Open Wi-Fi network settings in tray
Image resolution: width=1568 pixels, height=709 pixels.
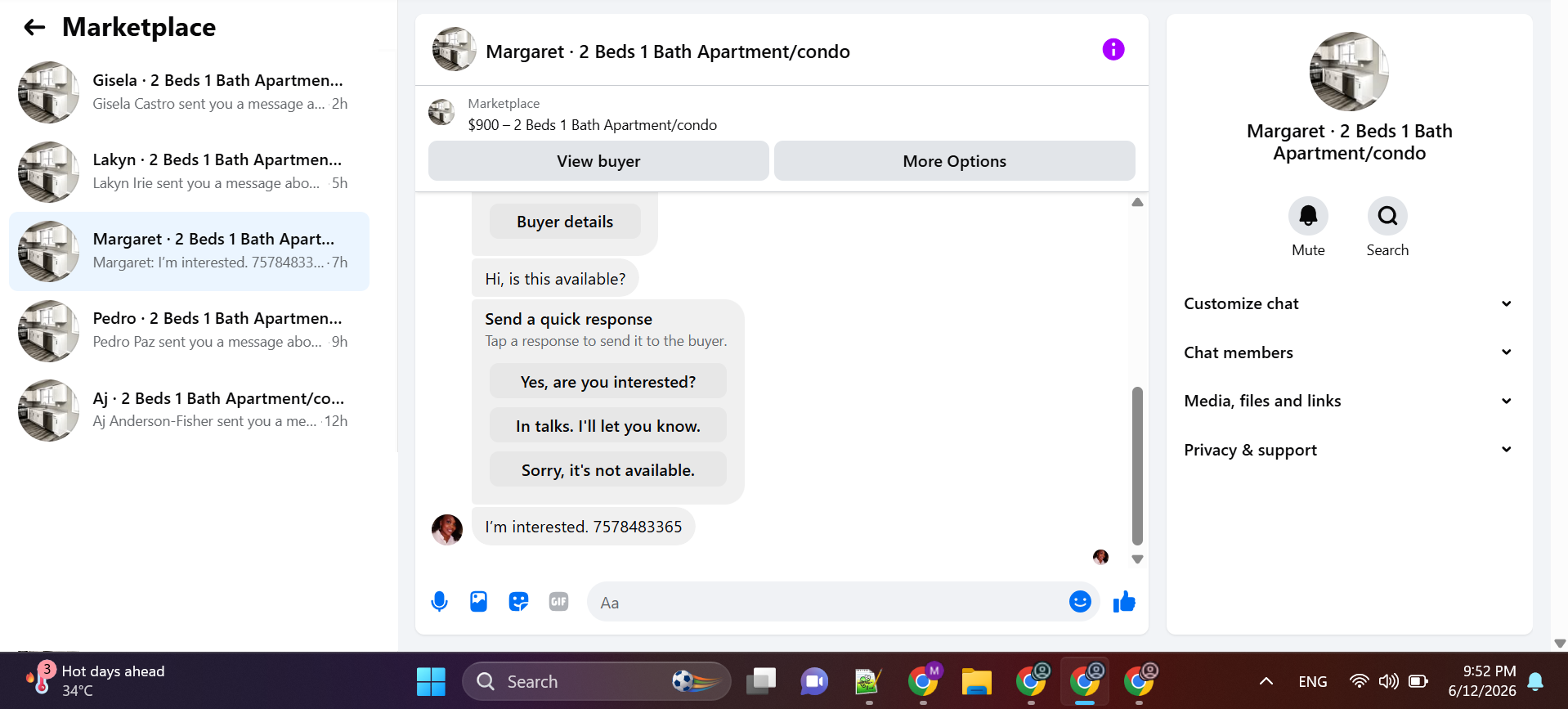[x=1359, y=681]
